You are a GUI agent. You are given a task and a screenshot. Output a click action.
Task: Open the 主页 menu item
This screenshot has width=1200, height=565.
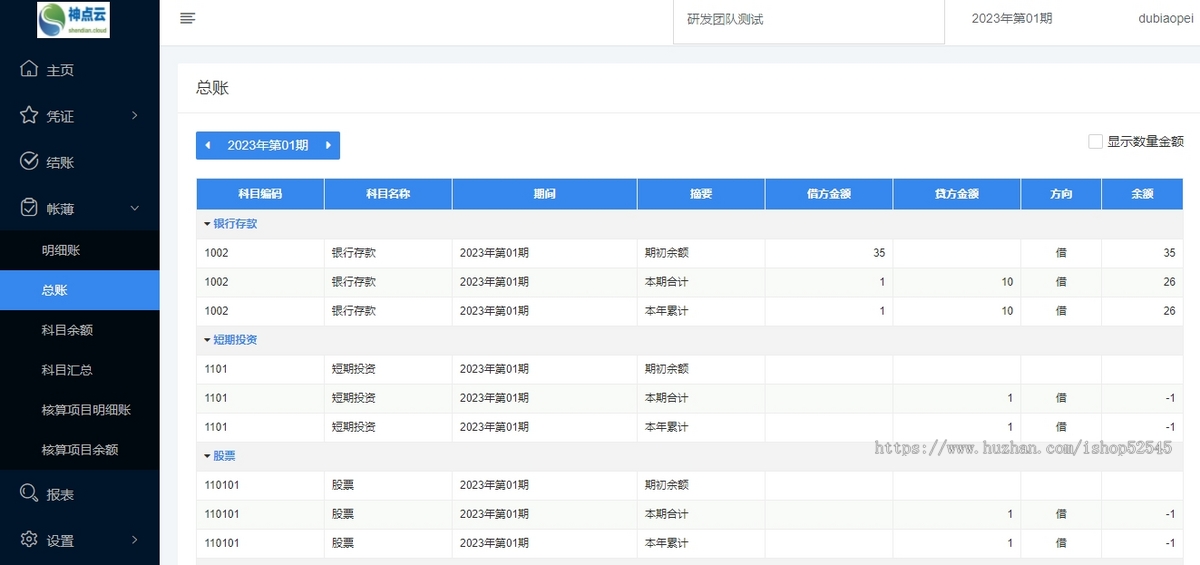pos(80,69)
